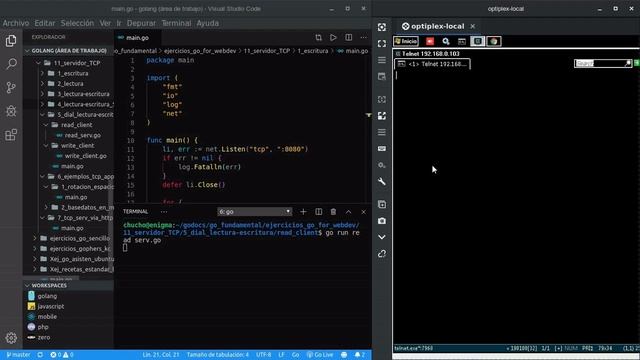Screen dimensions: 640x360
Task: Open the Explorer view in activity bar
Action: pos(11,41)
